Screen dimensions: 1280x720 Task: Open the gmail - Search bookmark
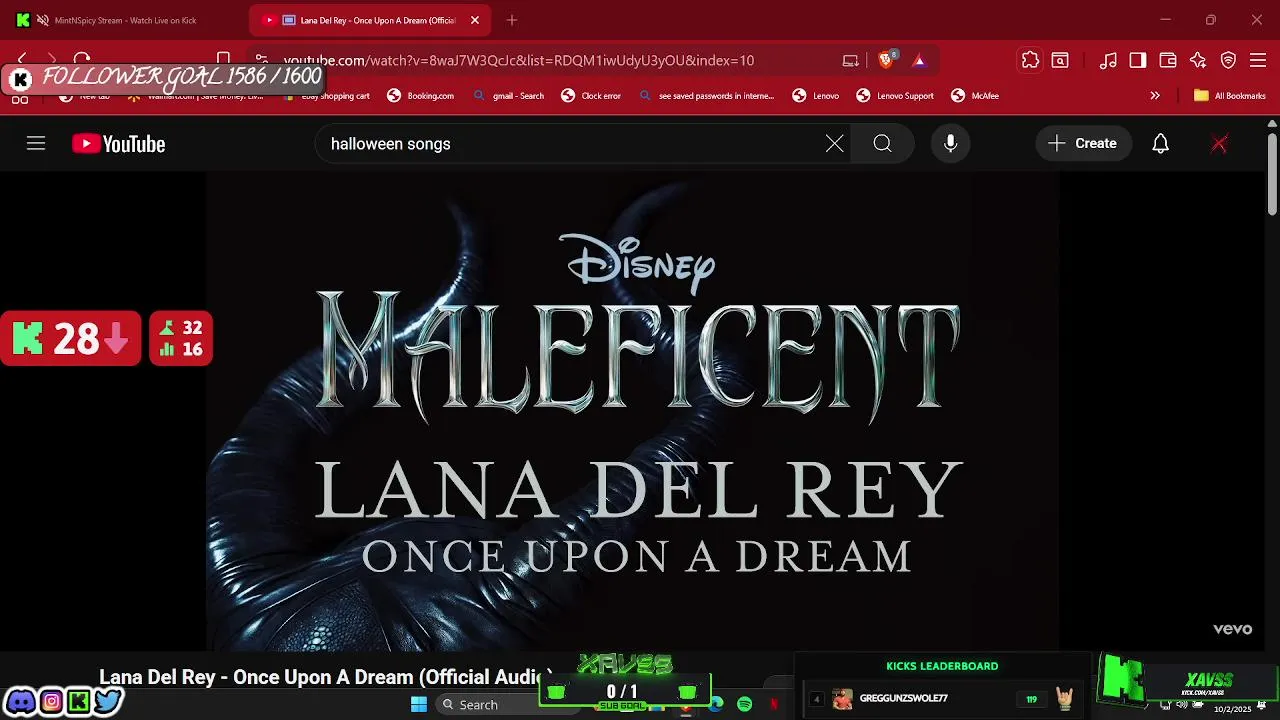509,96
